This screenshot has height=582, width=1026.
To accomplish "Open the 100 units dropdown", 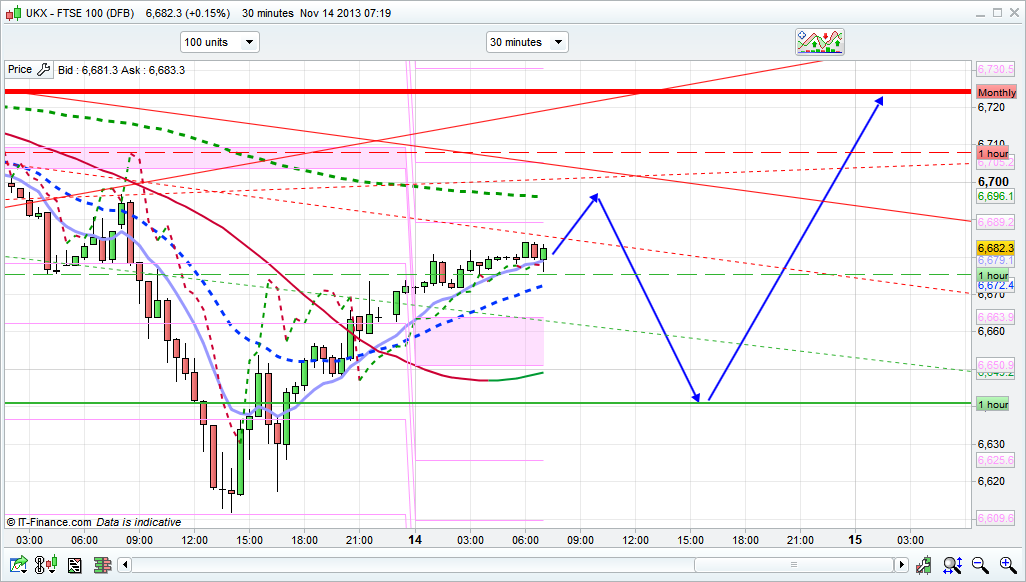I will 219,42.
